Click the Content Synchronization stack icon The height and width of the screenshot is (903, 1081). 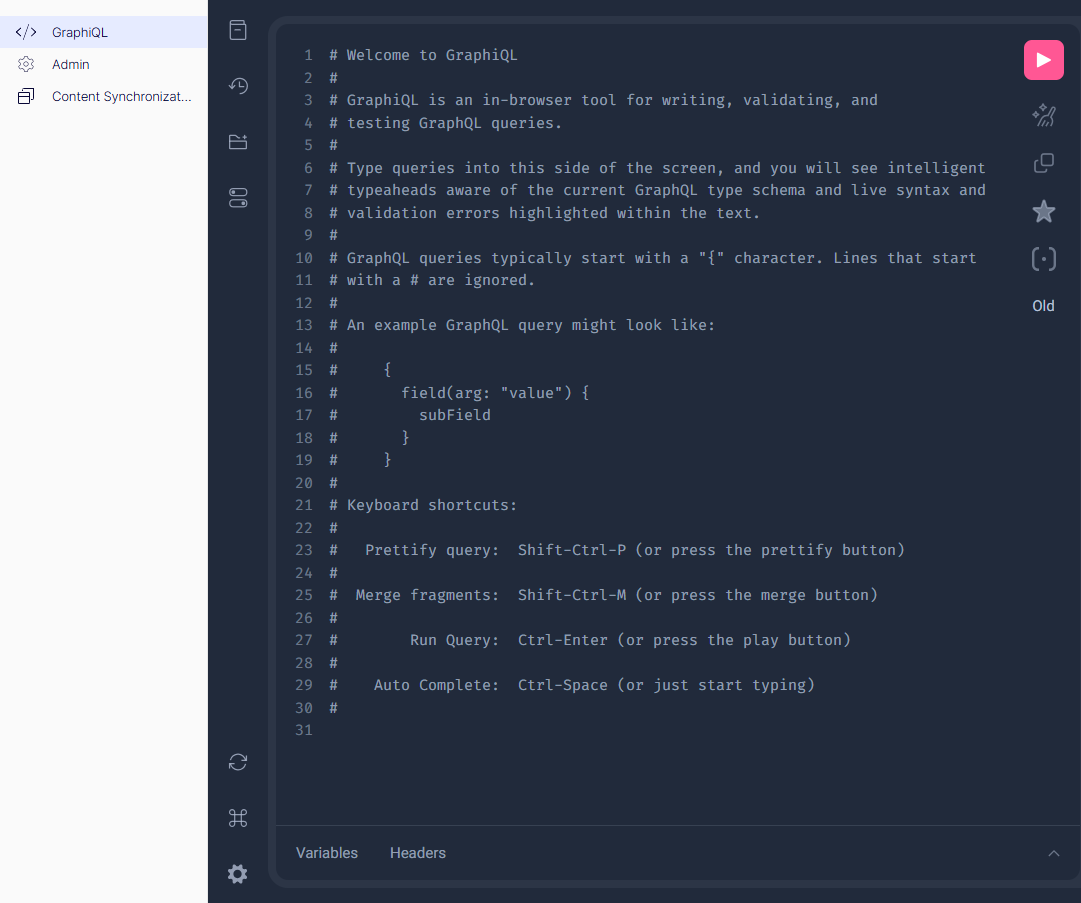26,97
